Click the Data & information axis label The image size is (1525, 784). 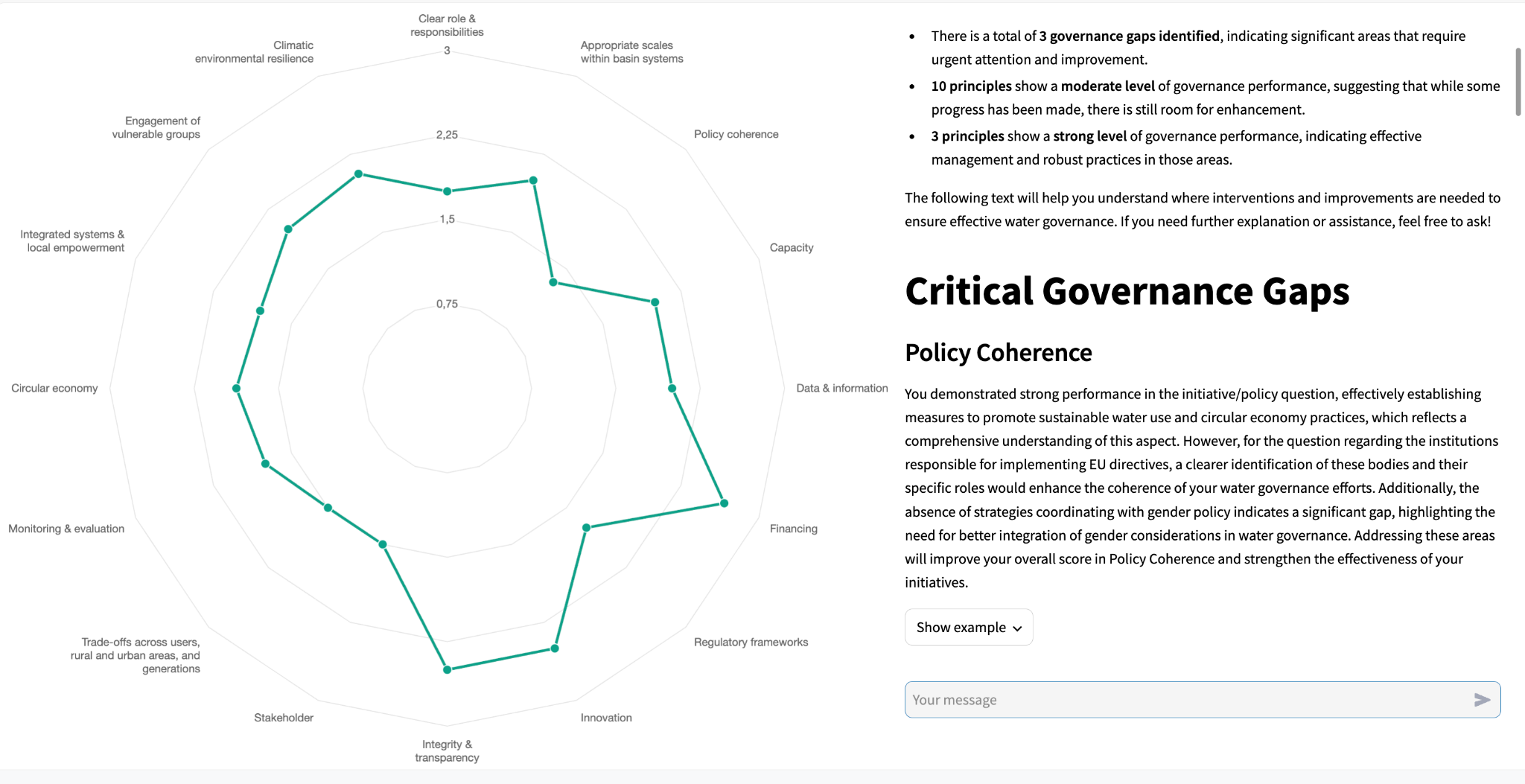(x=841, y=389)
